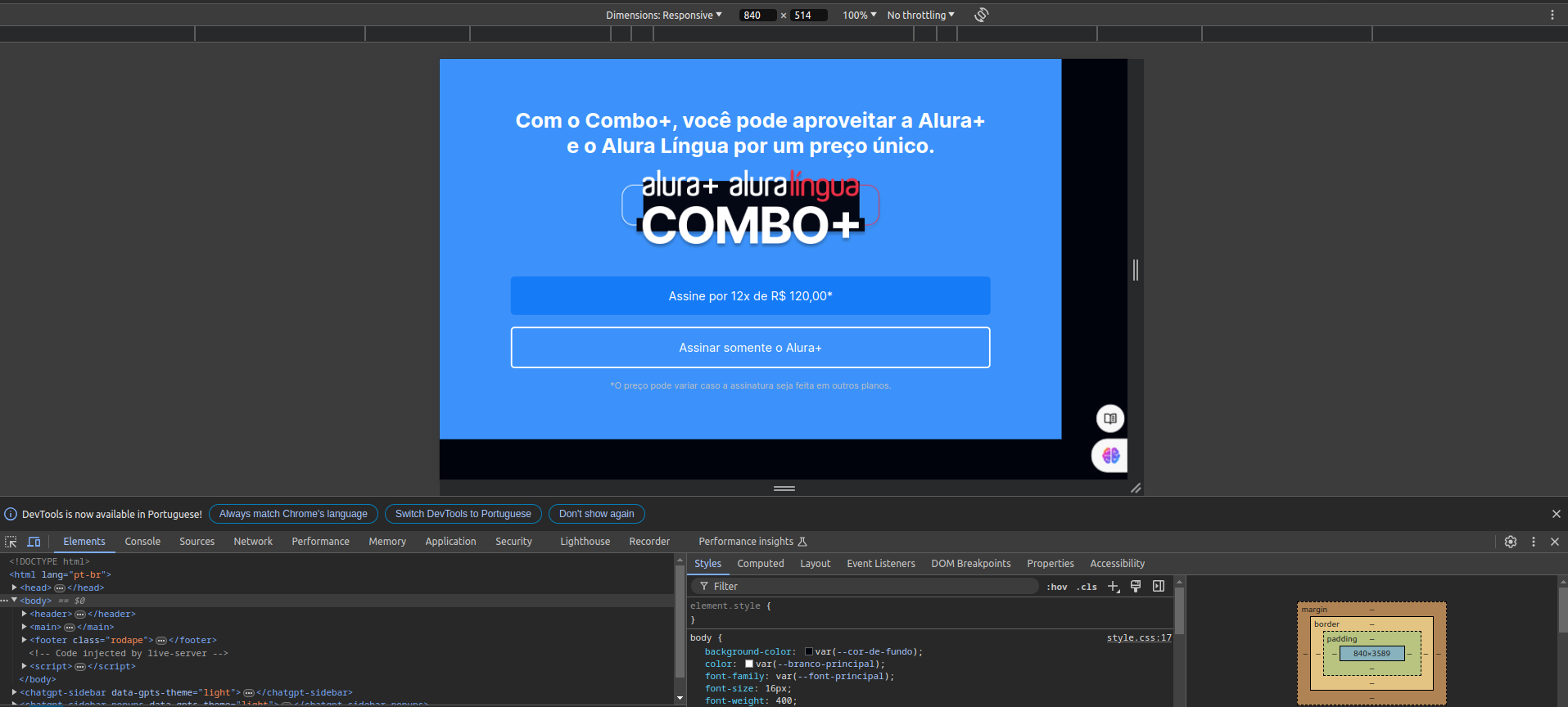Click the filter funnel icon in Styles
Viewport: 1568px width, 707px height.
tap(704, 587)
